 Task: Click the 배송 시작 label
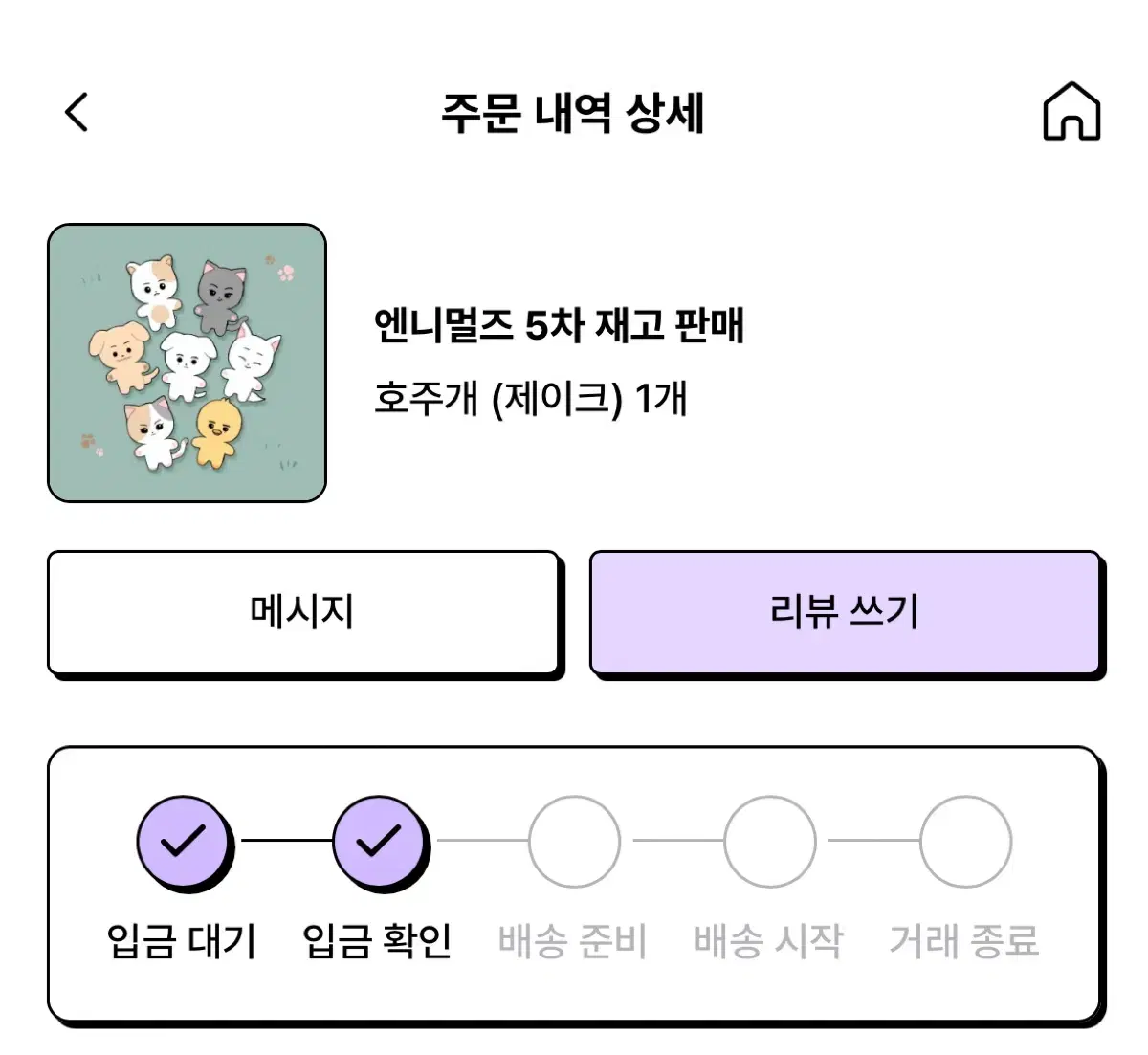click(x=769, y=941)
